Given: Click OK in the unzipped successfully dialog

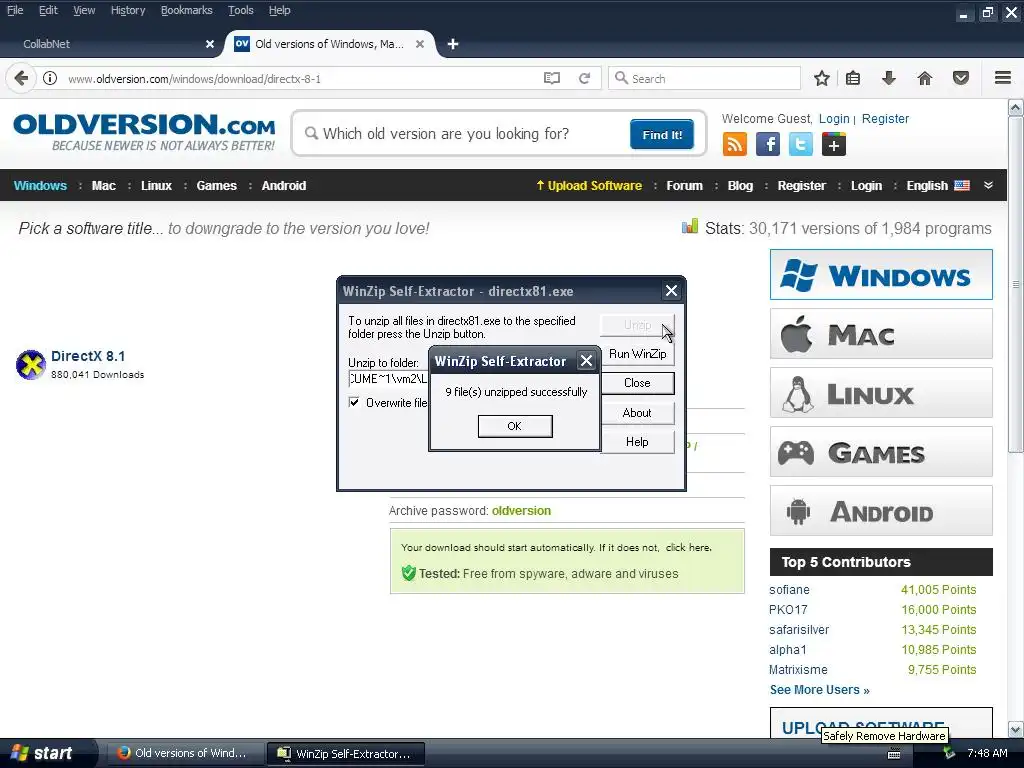Looking at the screenshot, I should 515,426.
